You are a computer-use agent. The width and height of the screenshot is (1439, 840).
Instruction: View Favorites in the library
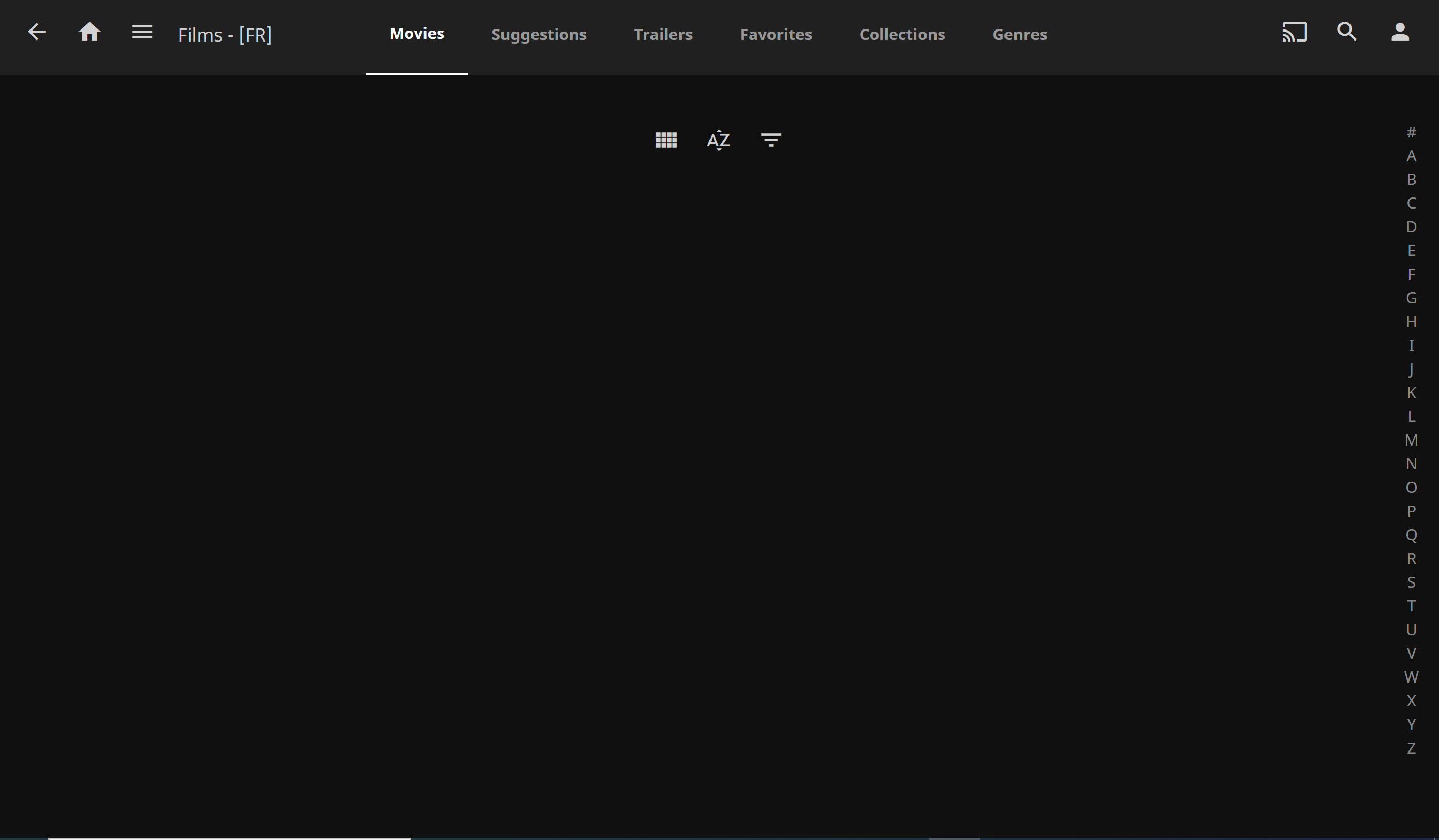click(775, 34)
